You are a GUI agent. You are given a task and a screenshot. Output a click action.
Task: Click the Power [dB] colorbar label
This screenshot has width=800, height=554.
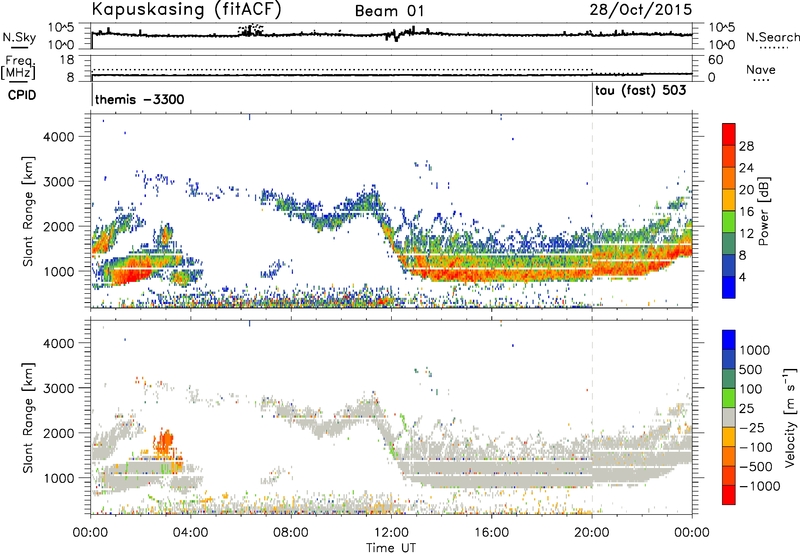[763, 211]
